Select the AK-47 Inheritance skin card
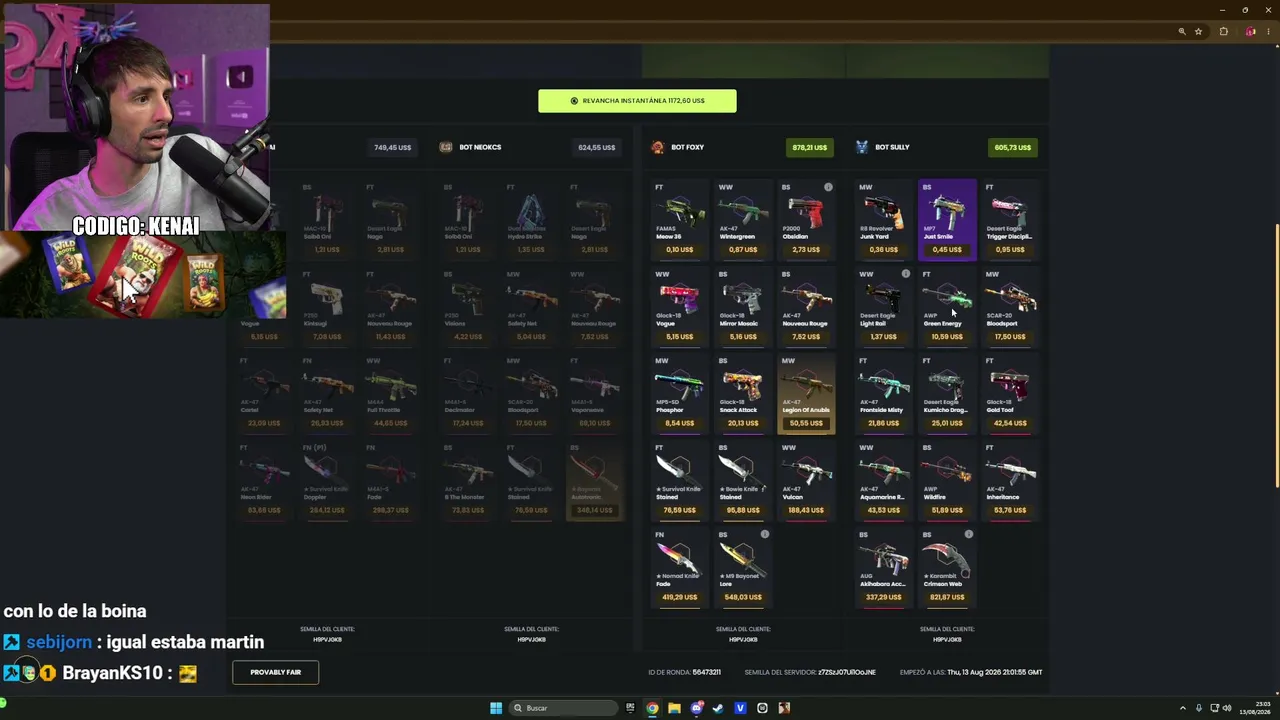Viewport: 1280px width, 720px height. (1010, 480)
